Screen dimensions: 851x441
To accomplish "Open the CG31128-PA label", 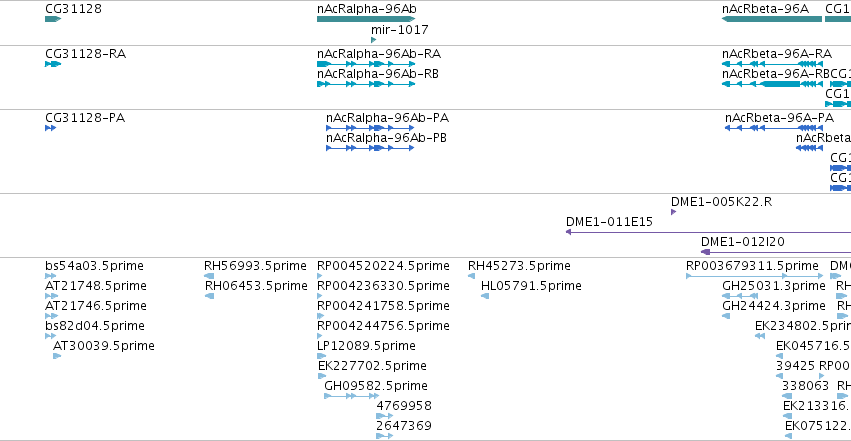I will coord(85,118).
